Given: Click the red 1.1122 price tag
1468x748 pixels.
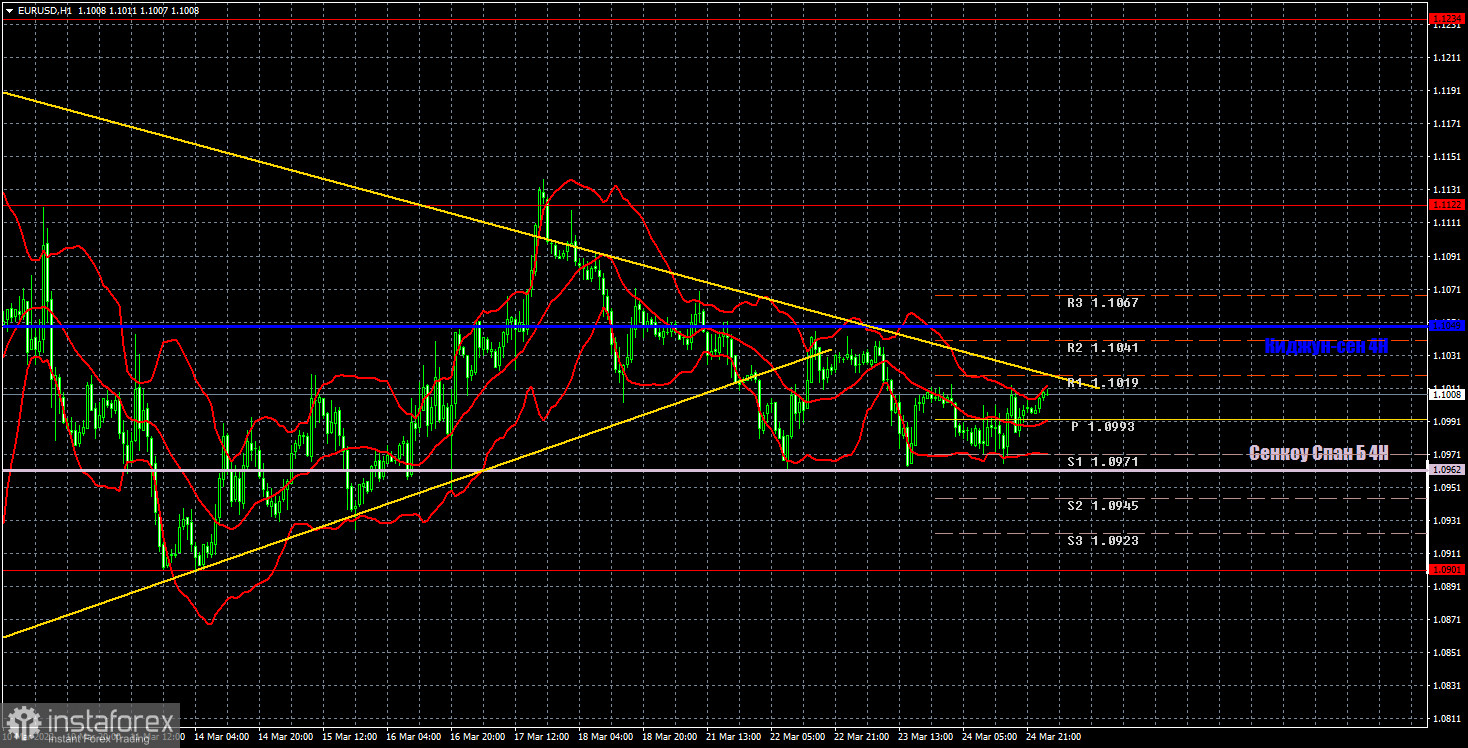Looking at the screenshot, I should 1447,204.
